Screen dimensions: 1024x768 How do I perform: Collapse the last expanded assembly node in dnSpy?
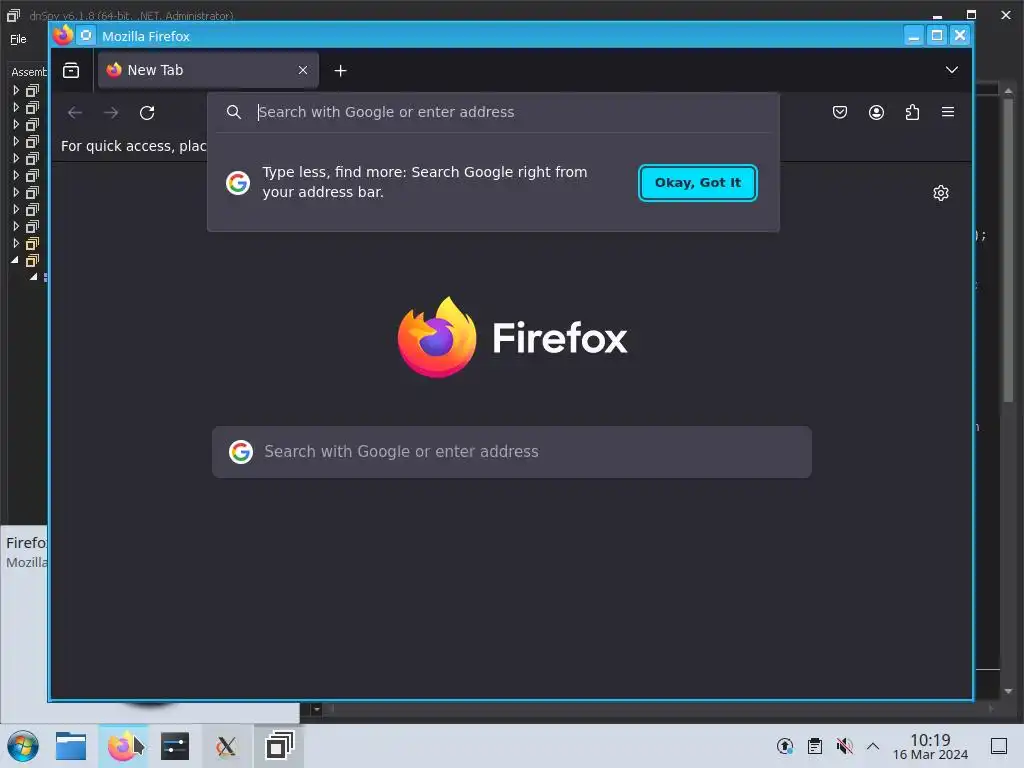click(15, 260)
